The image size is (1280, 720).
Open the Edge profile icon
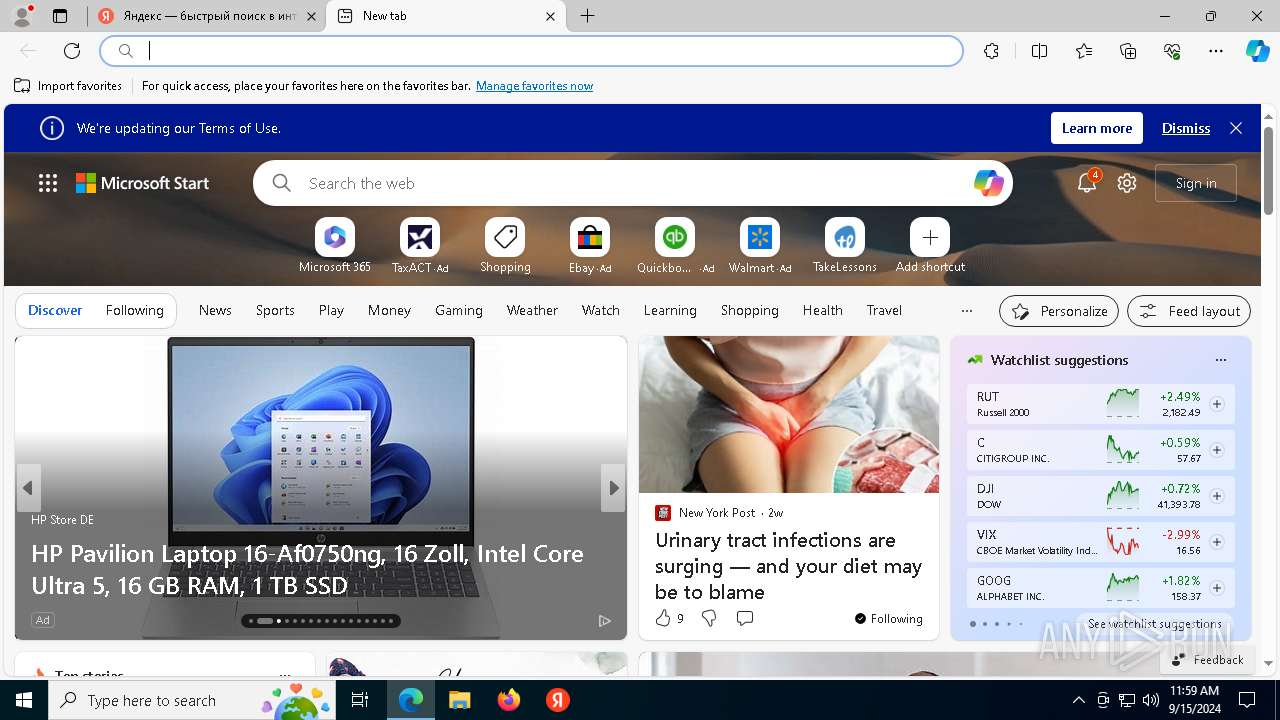[x=22, y=16]
